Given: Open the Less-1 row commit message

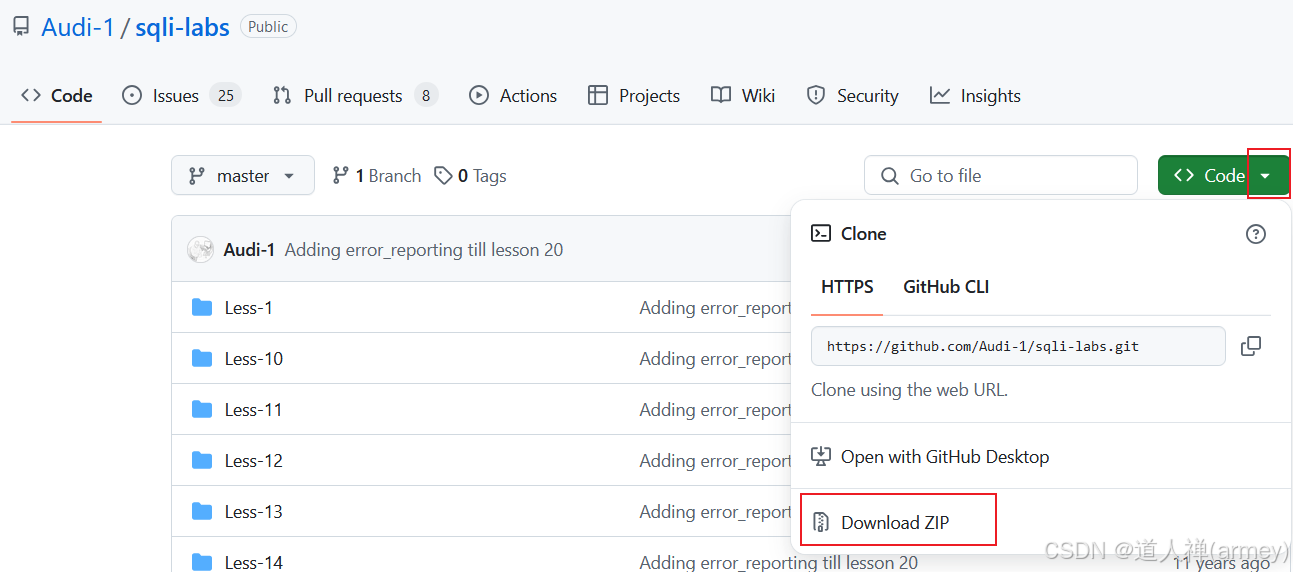Looking at the screenshot, I should click(715, 308).
